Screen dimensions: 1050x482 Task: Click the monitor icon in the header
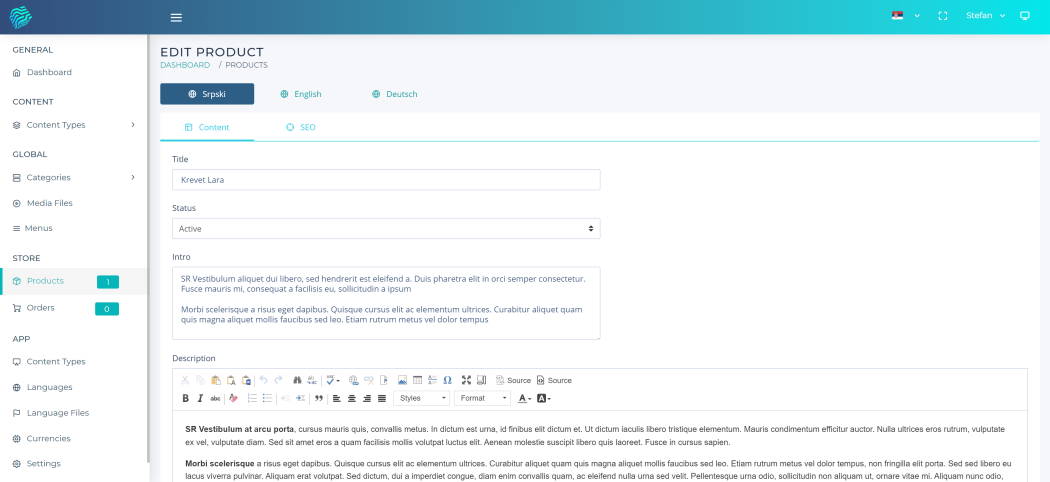point(1024,16)
